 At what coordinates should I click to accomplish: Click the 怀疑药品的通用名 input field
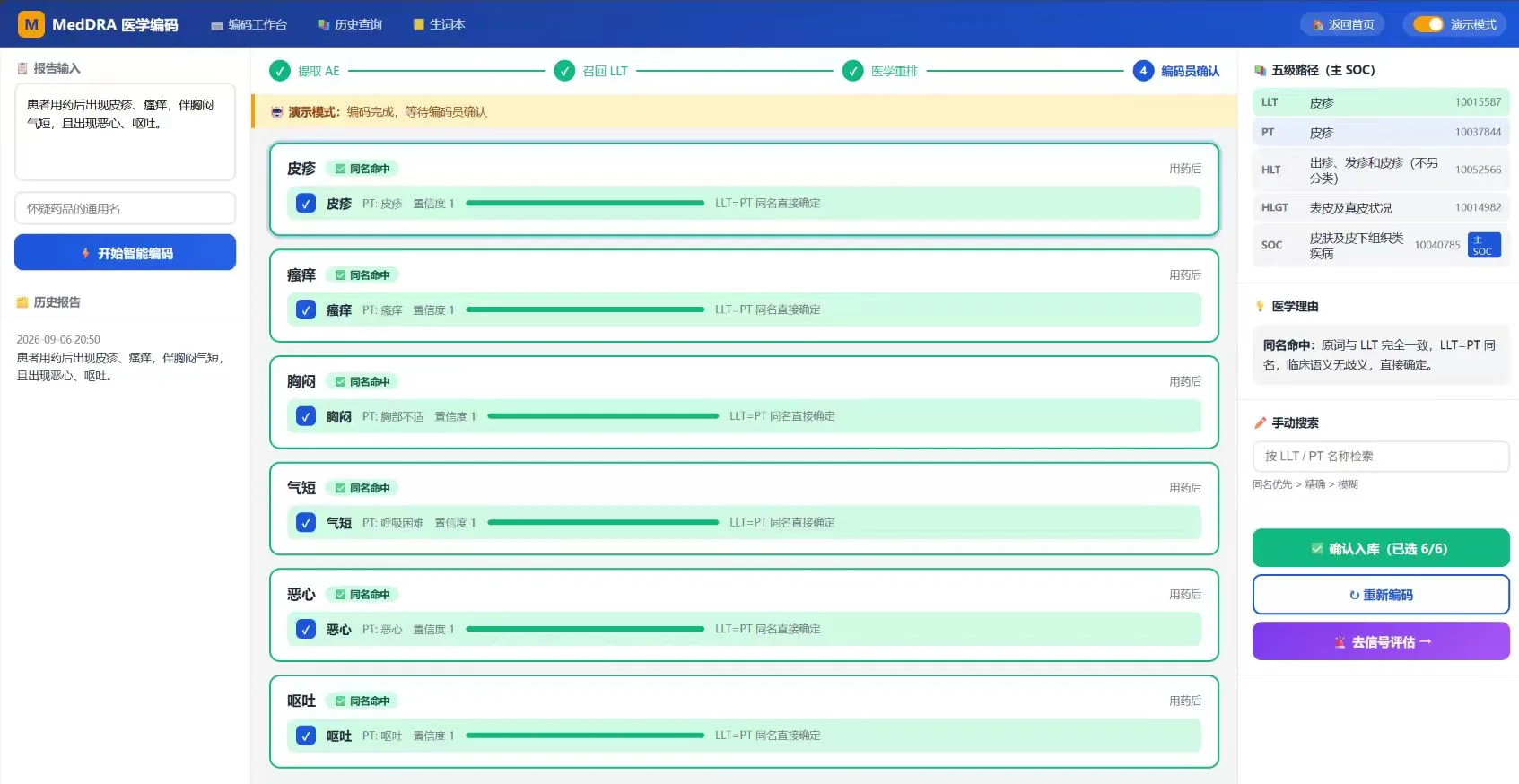point(126,208)
